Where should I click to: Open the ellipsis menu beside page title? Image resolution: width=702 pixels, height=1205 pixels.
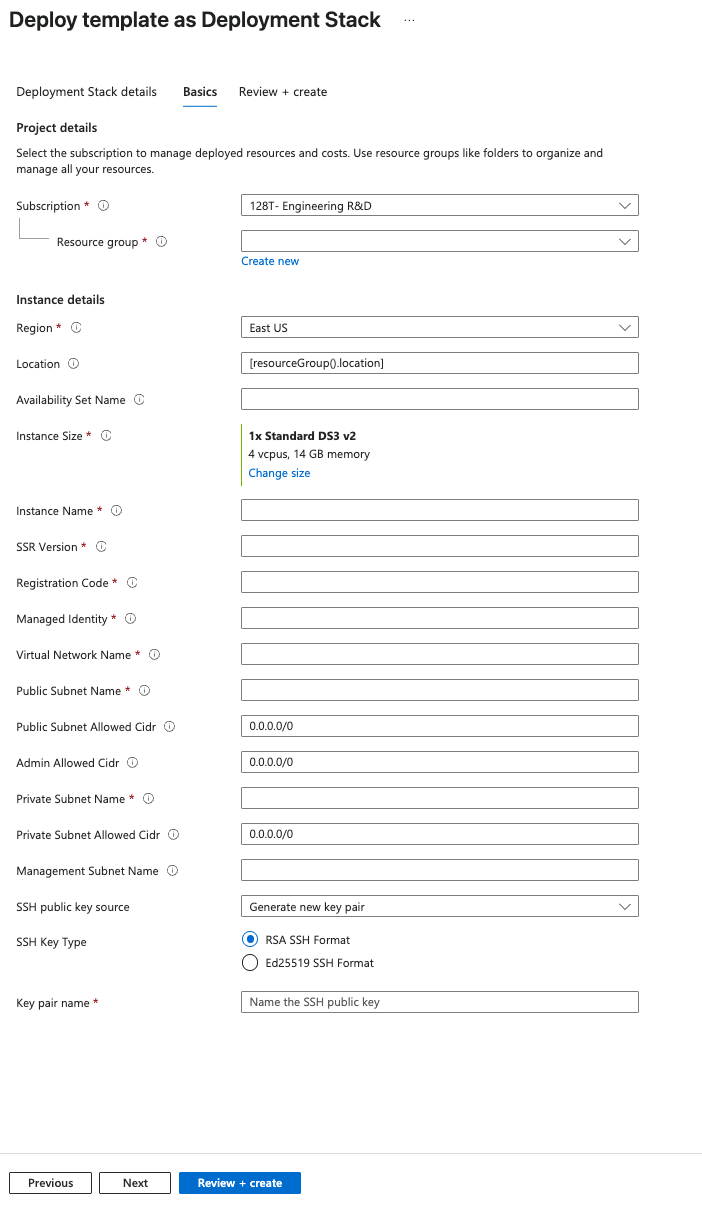tap(409, 20)
